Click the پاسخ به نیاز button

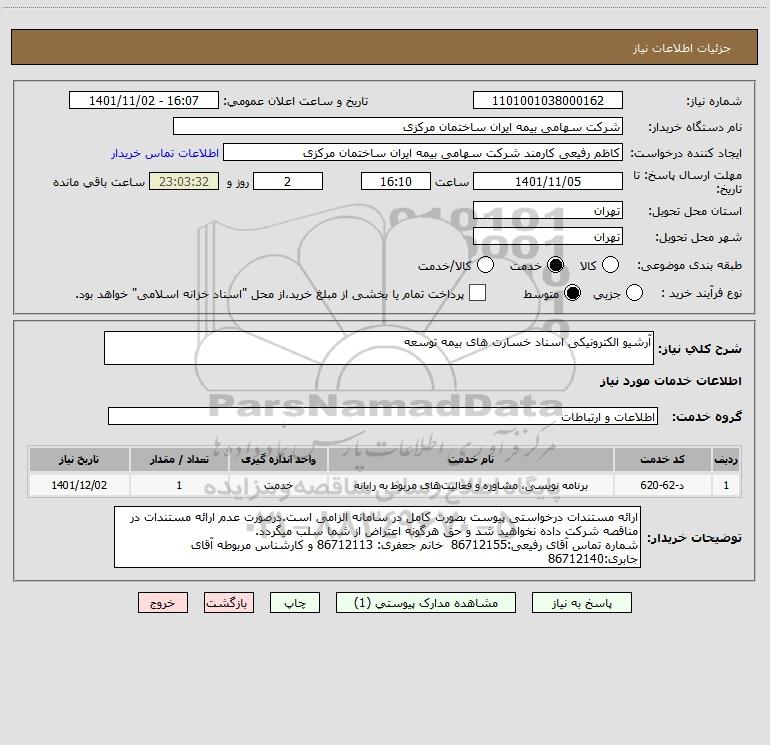(x=582, y=603)
